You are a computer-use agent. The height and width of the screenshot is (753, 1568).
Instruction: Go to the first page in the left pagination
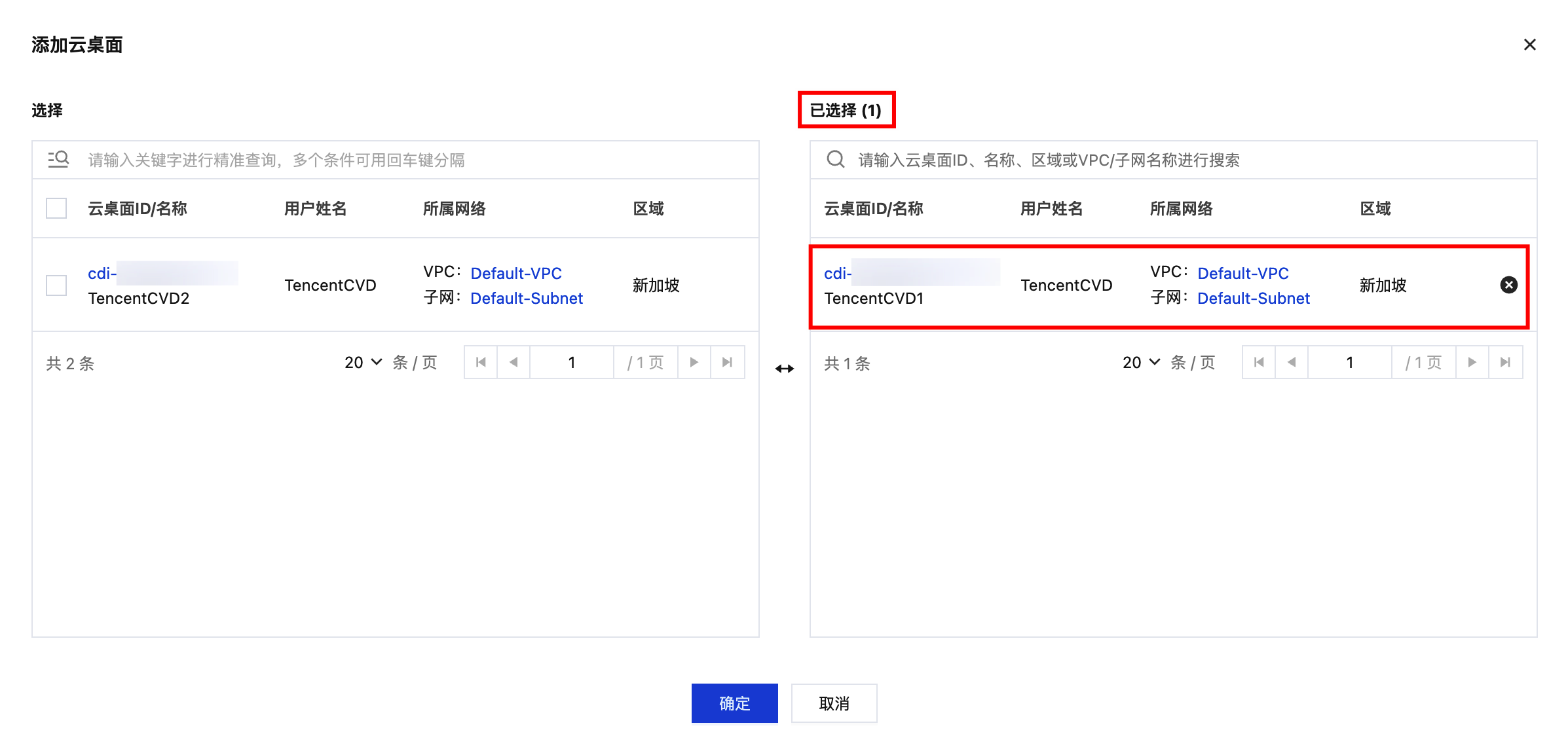pos(481,362)
